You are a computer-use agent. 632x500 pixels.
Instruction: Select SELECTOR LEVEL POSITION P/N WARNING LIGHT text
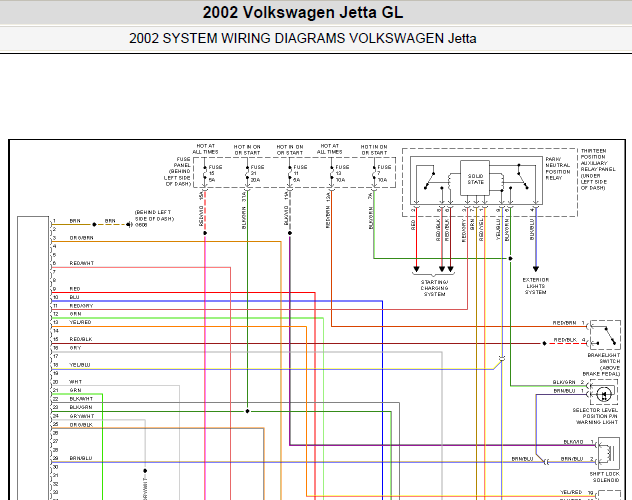pyautogui.click(x=597, y=416)
